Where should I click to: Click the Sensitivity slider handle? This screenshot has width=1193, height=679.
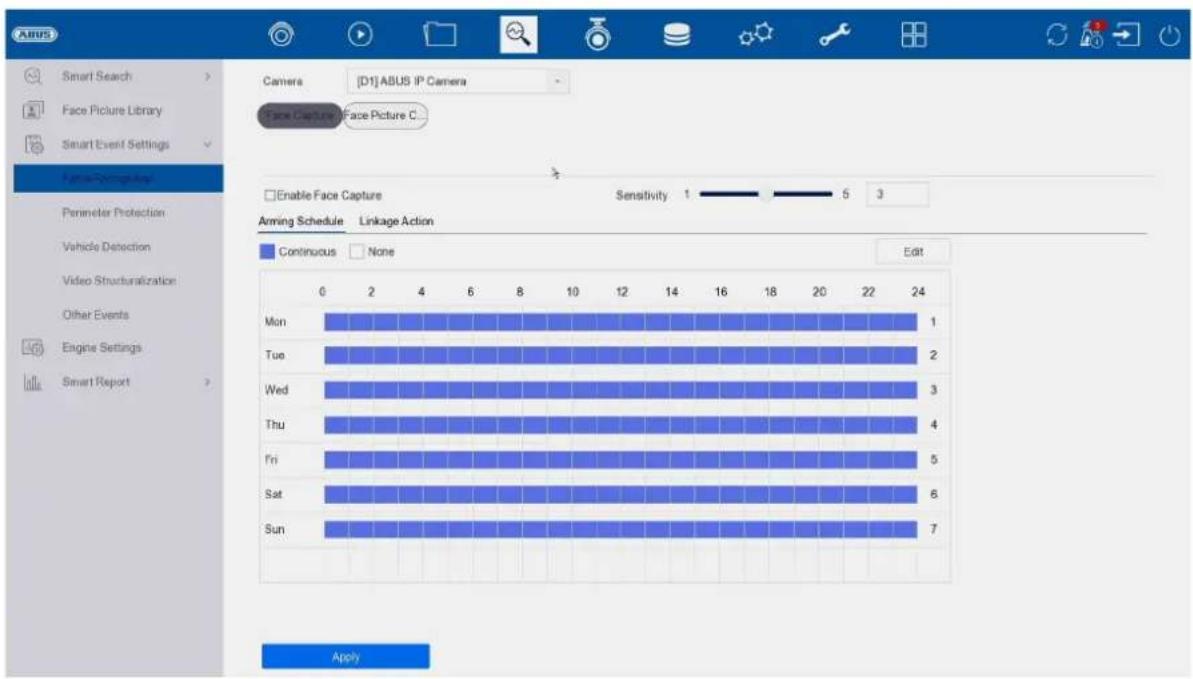pos(766,194)
